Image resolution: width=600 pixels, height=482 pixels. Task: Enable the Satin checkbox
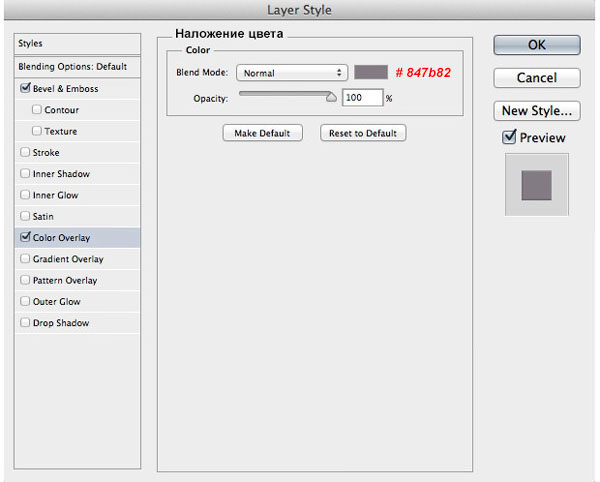(x=25, y=216)
